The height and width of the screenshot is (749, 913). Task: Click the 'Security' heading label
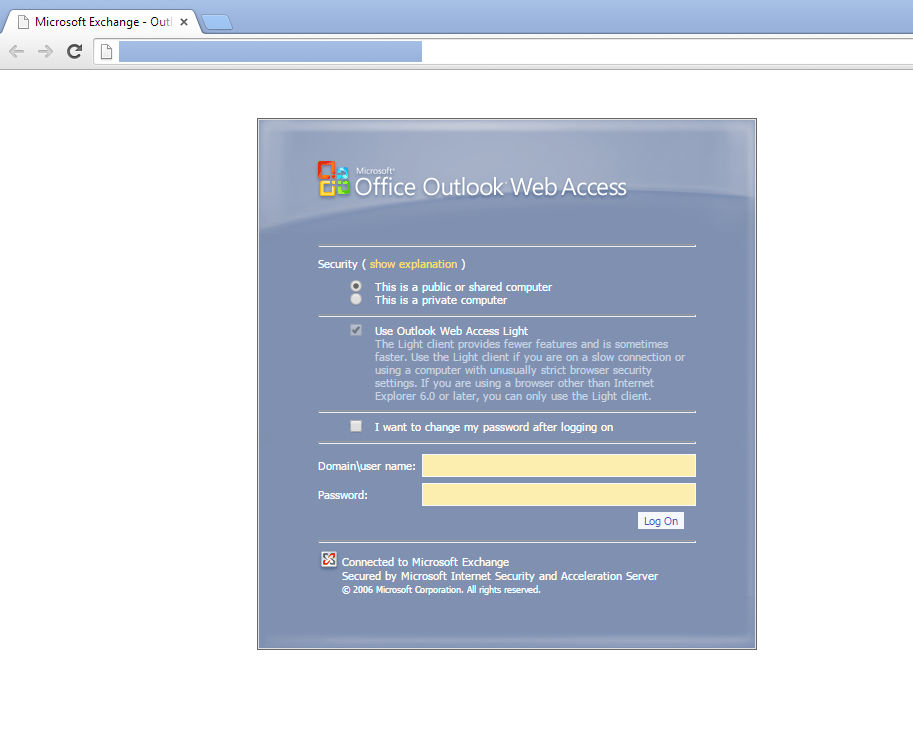coord(337,264)
